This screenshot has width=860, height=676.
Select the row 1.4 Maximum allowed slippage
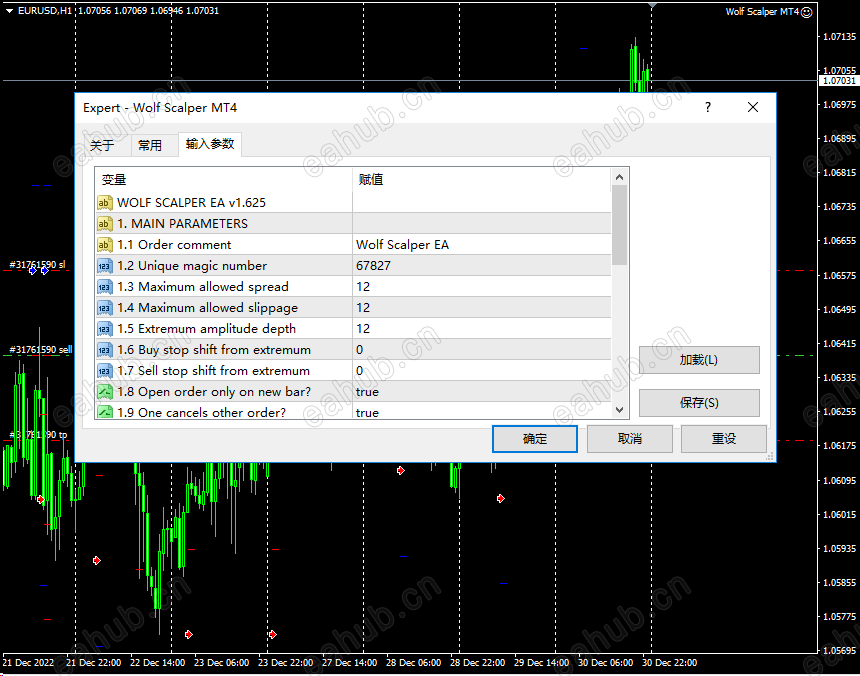pyautogui.click(x=353, y=308)
